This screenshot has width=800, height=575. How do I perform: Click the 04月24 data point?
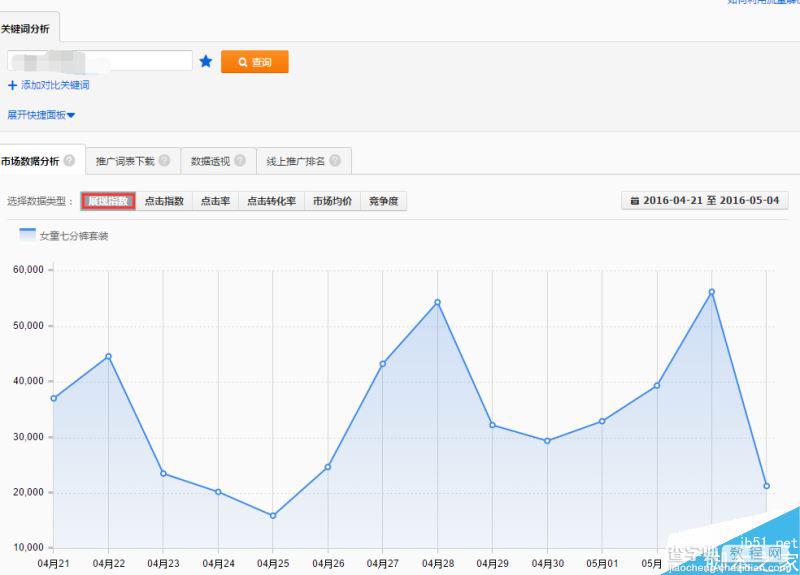(x=218, y=492)
